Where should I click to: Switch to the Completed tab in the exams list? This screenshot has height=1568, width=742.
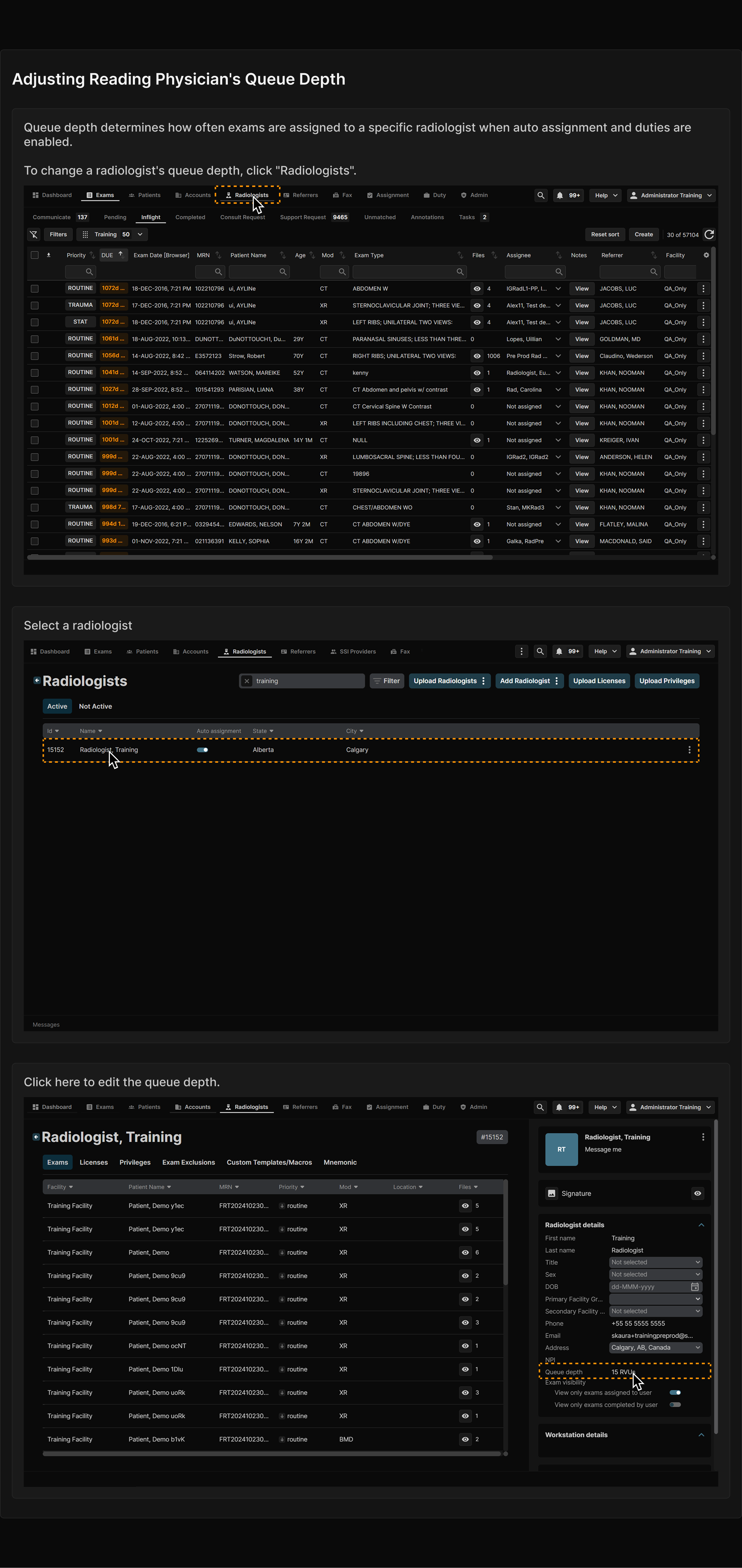tap(190, 217)
